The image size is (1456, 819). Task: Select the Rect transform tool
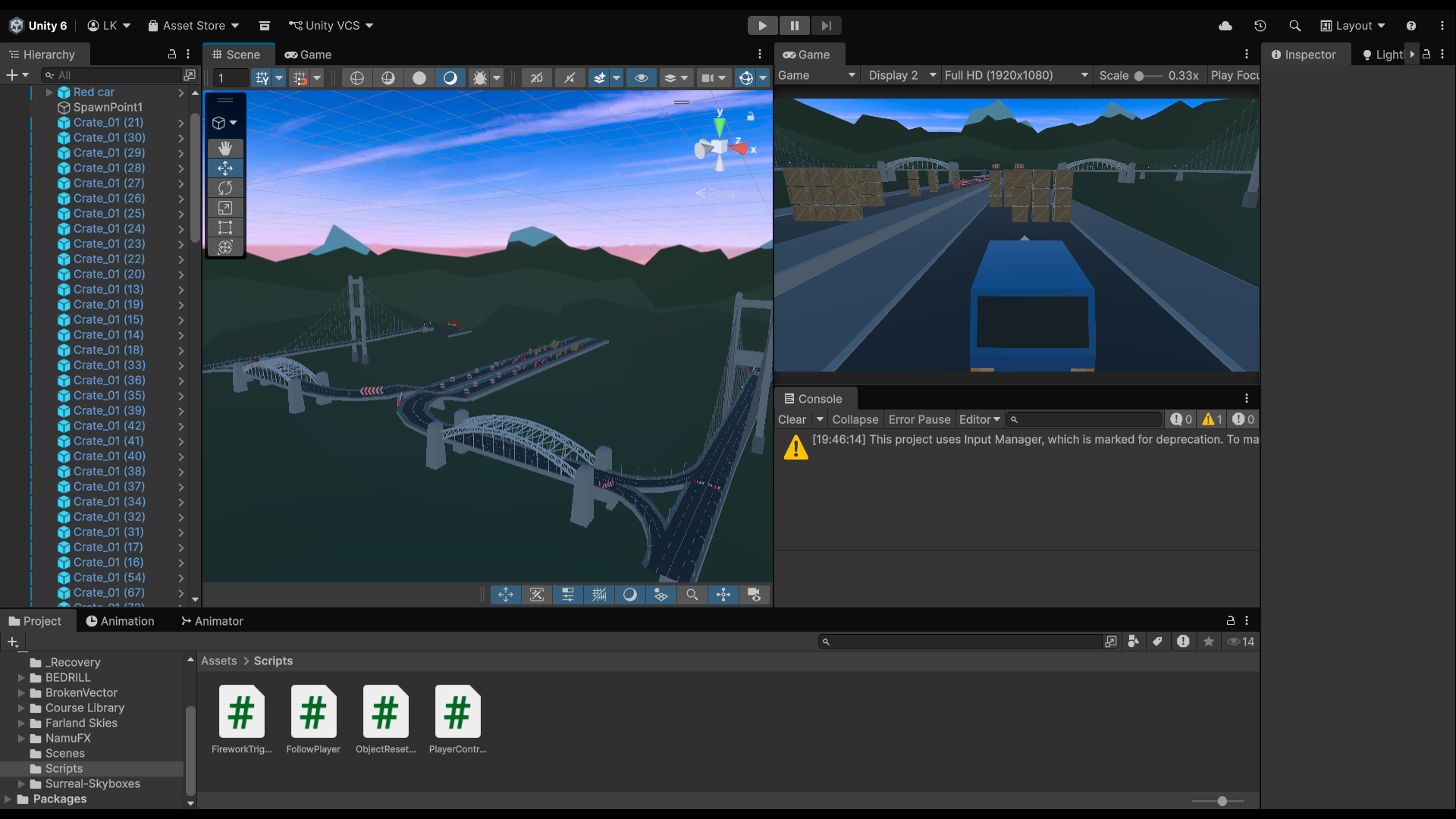coord(225,227)
